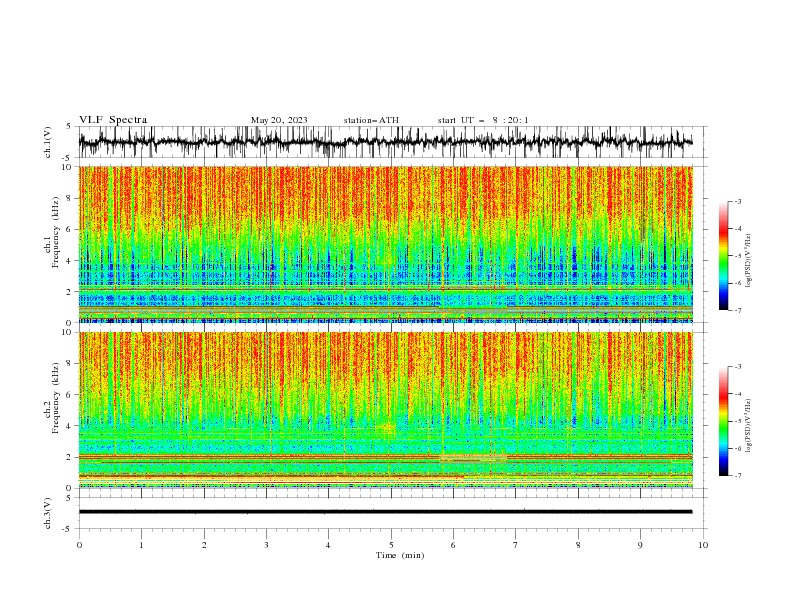This screenshot has height=612, width=792.
Task: Click the ch.2 spectrogram panel
Action: (x=386, y=410)
